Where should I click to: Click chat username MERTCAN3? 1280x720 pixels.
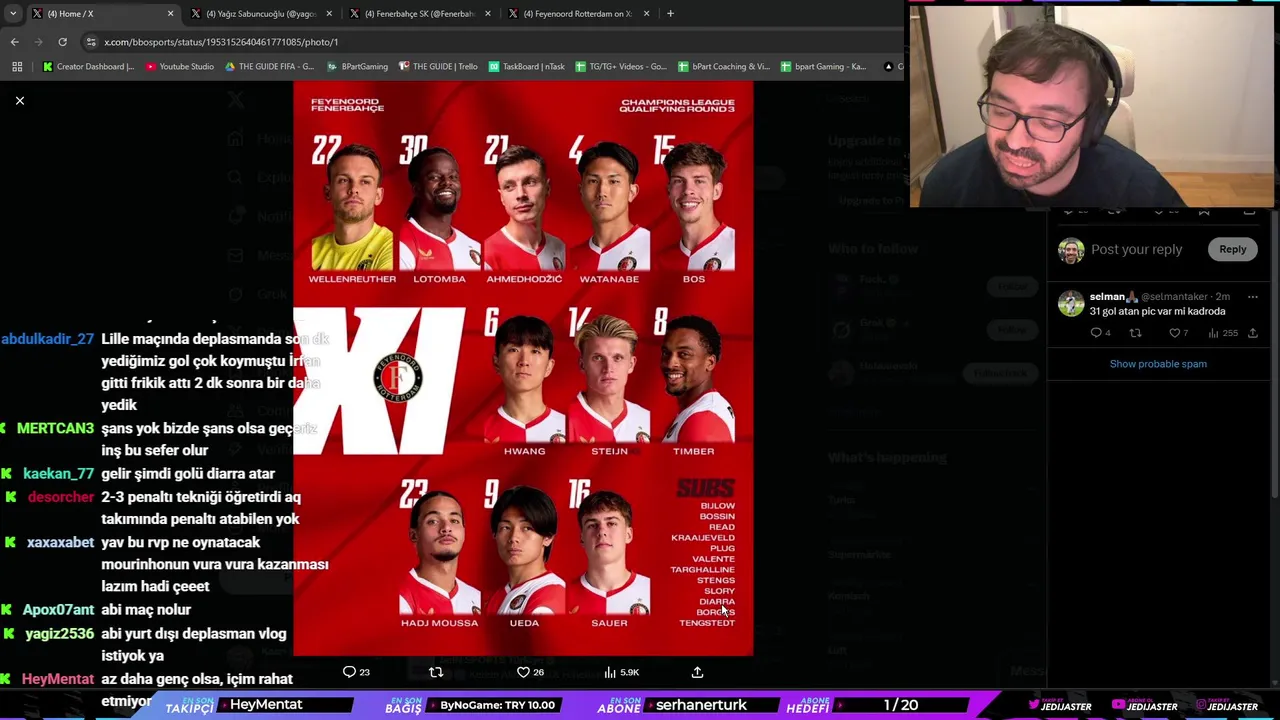pos(55,428)
